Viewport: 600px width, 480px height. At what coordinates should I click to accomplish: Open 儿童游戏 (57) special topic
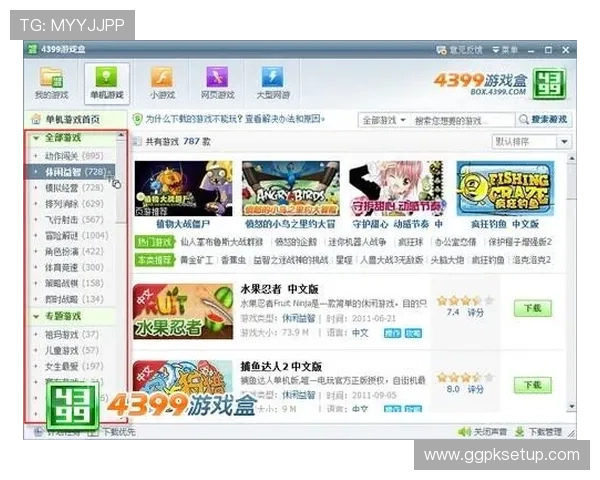point(72,351)
